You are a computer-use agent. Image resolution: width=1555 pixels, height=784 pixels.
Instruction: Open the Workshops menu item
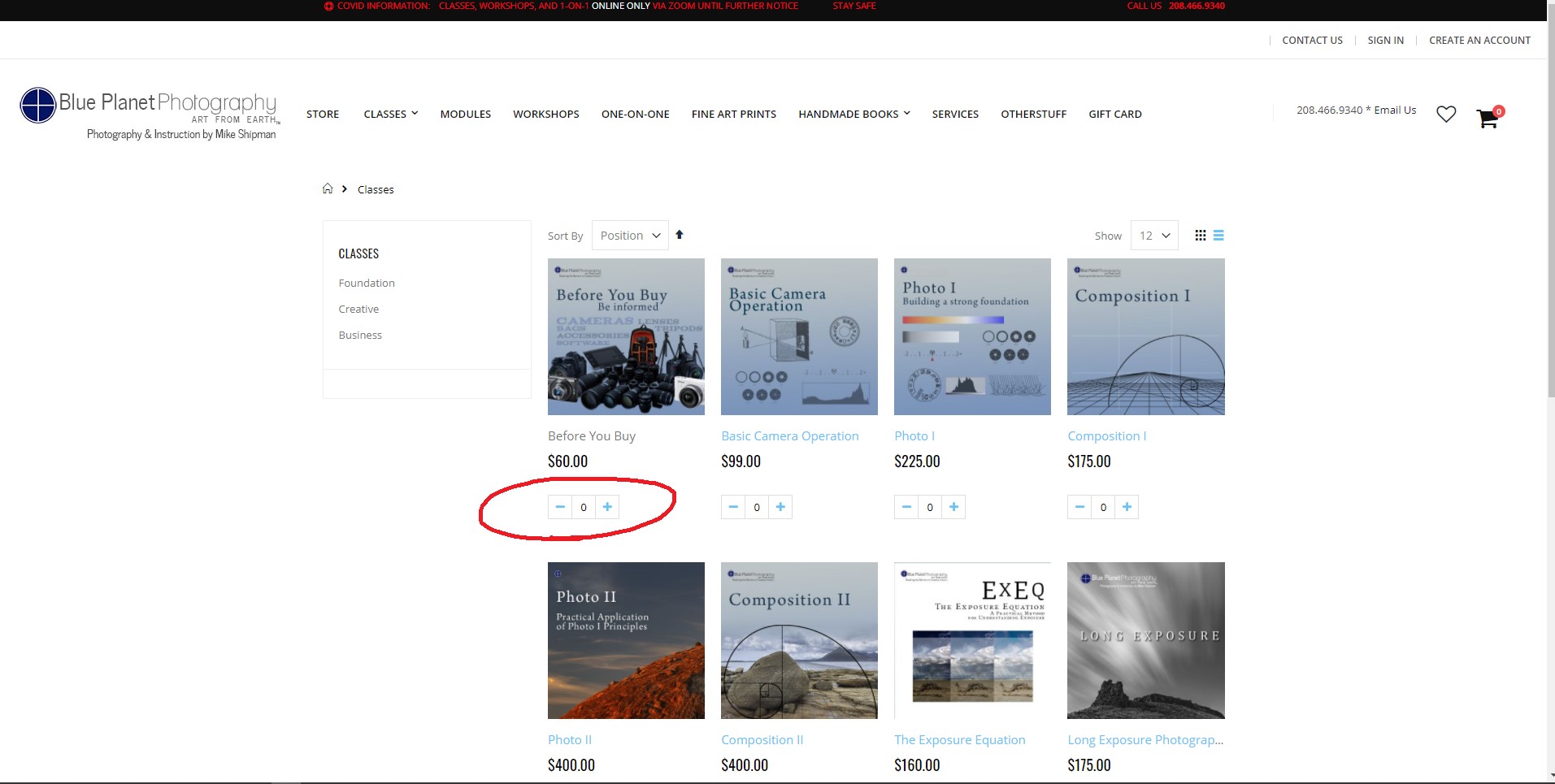point(545,114)
